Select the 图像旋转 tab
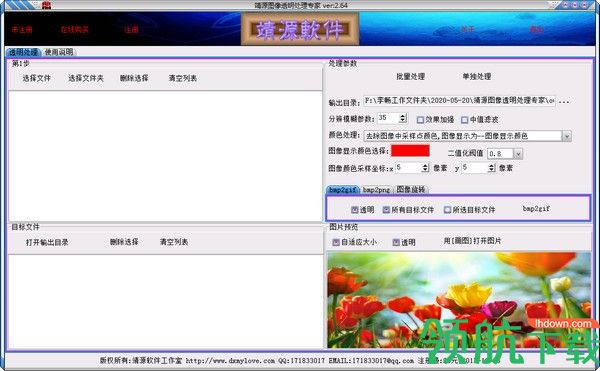Image resolution: width=600 pixels, height=371 pixels. (x=411, y=189)
